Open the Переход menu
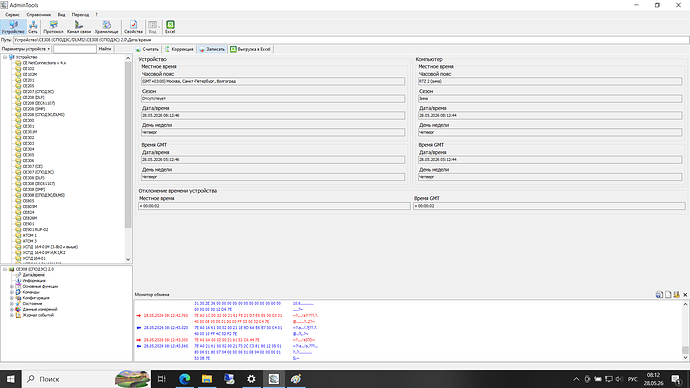 click(80, 15)
